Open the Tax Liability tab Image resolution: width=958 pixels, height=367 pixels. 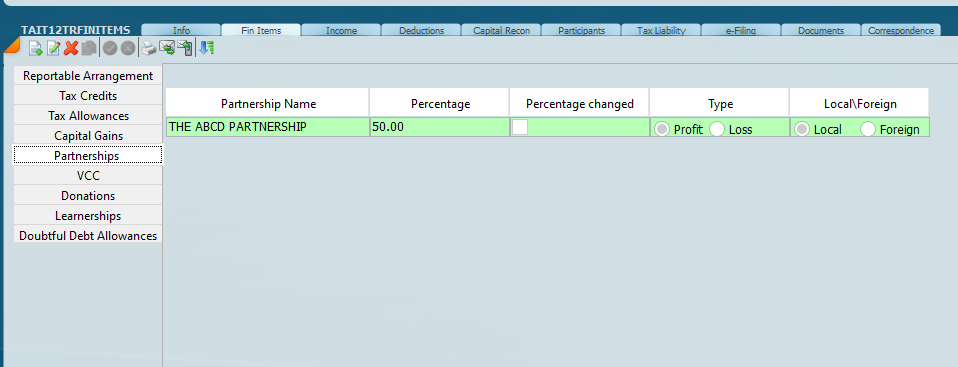661,30
